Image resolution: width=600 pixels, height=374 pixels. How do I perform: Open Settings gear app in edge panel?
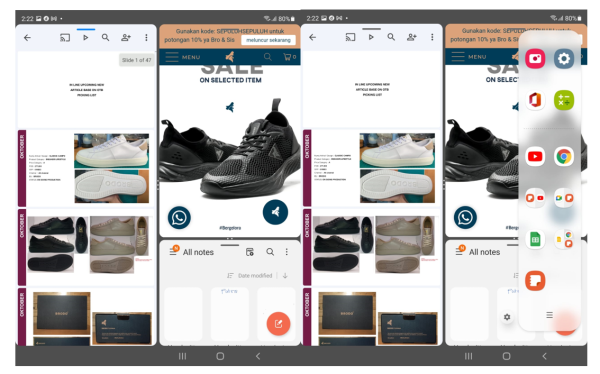564,59
